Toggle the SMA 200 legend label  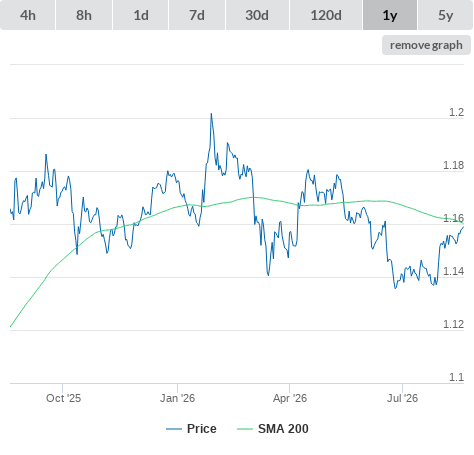(x=283, y=429)
